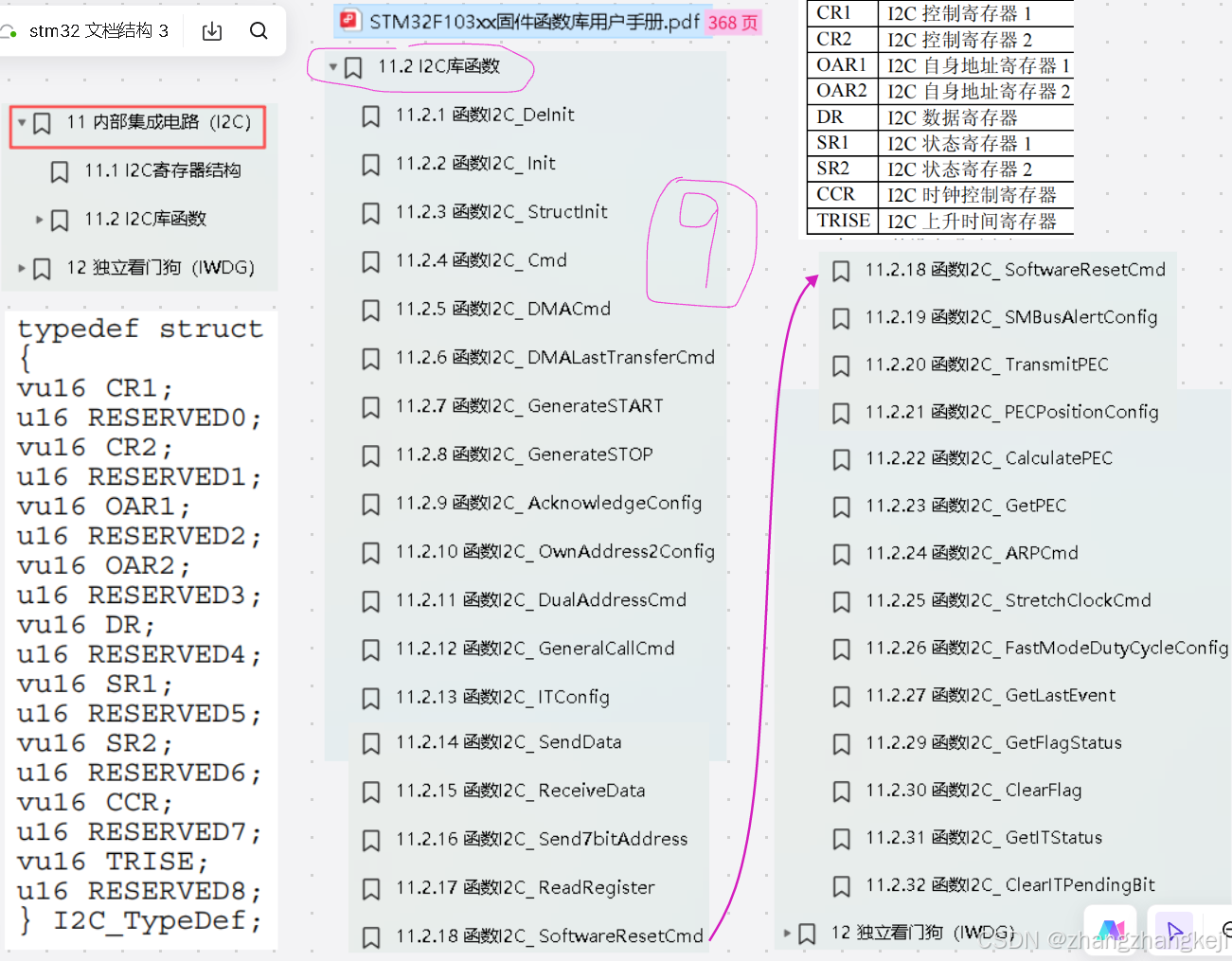Viewport: 1232px width, 961px height.
Task: Click the 368 页 page count label
Action: point(733,23)
